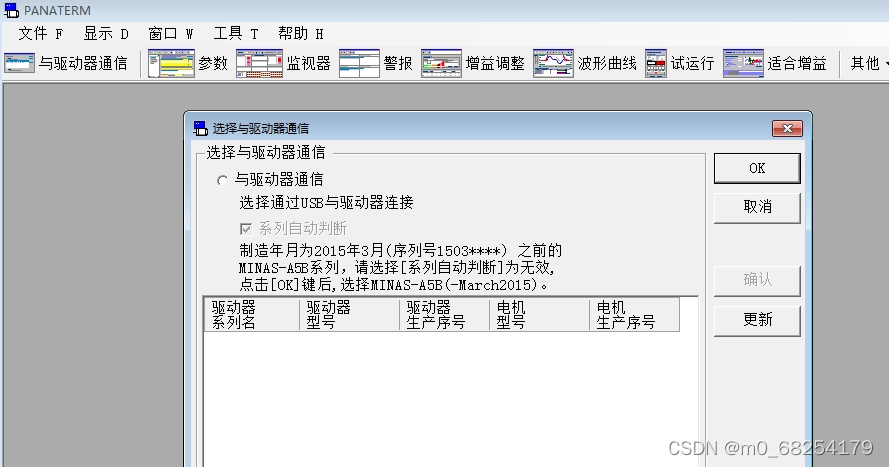889x467 pixels.
Task: Close the 选择与驱动器通信 dialog
Action: point(788,129)
